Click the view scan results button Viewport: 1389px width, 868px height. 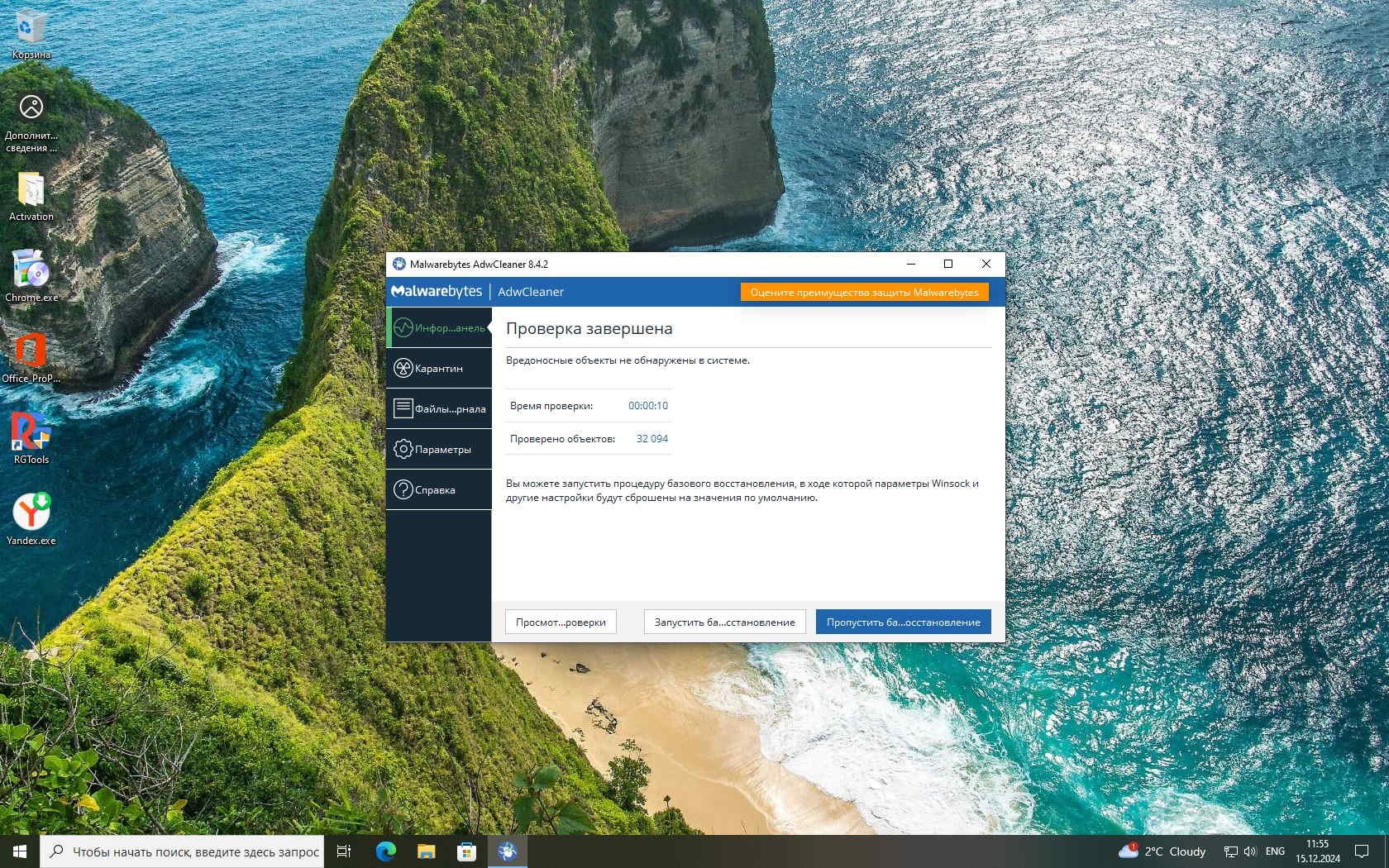point(561,622)
